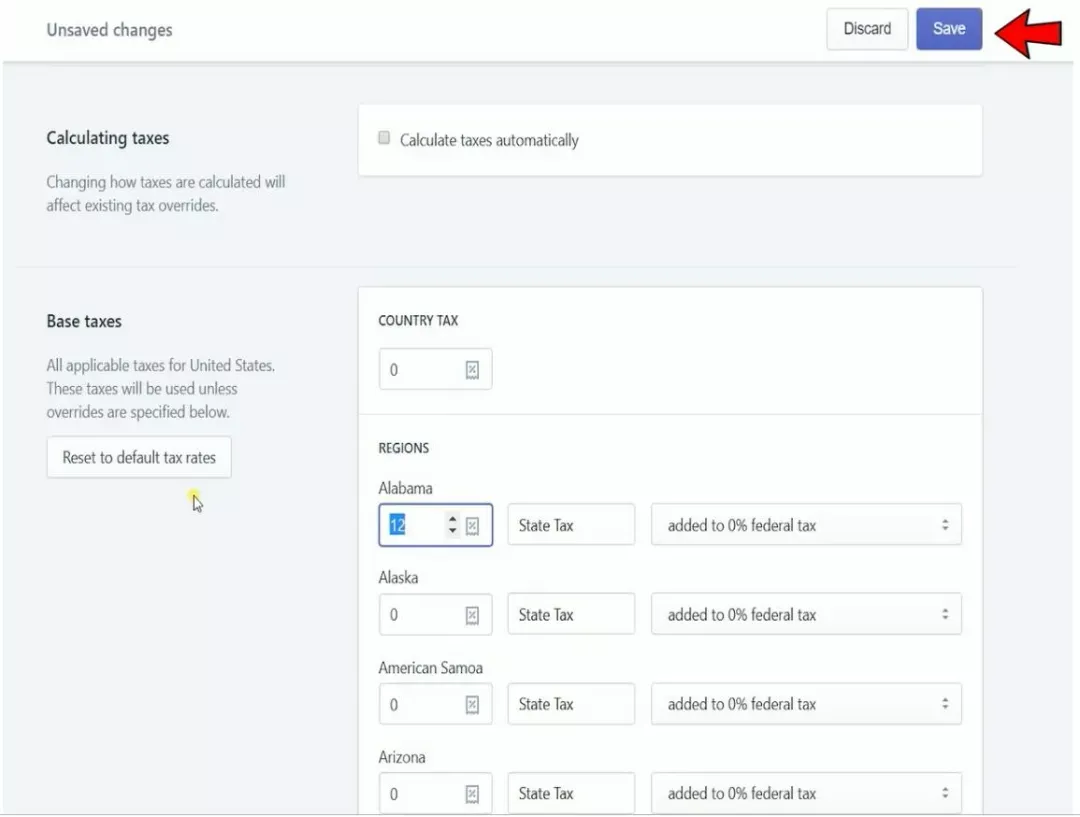
Task: Click the Discard button
Action: click(x=867, y=29)
